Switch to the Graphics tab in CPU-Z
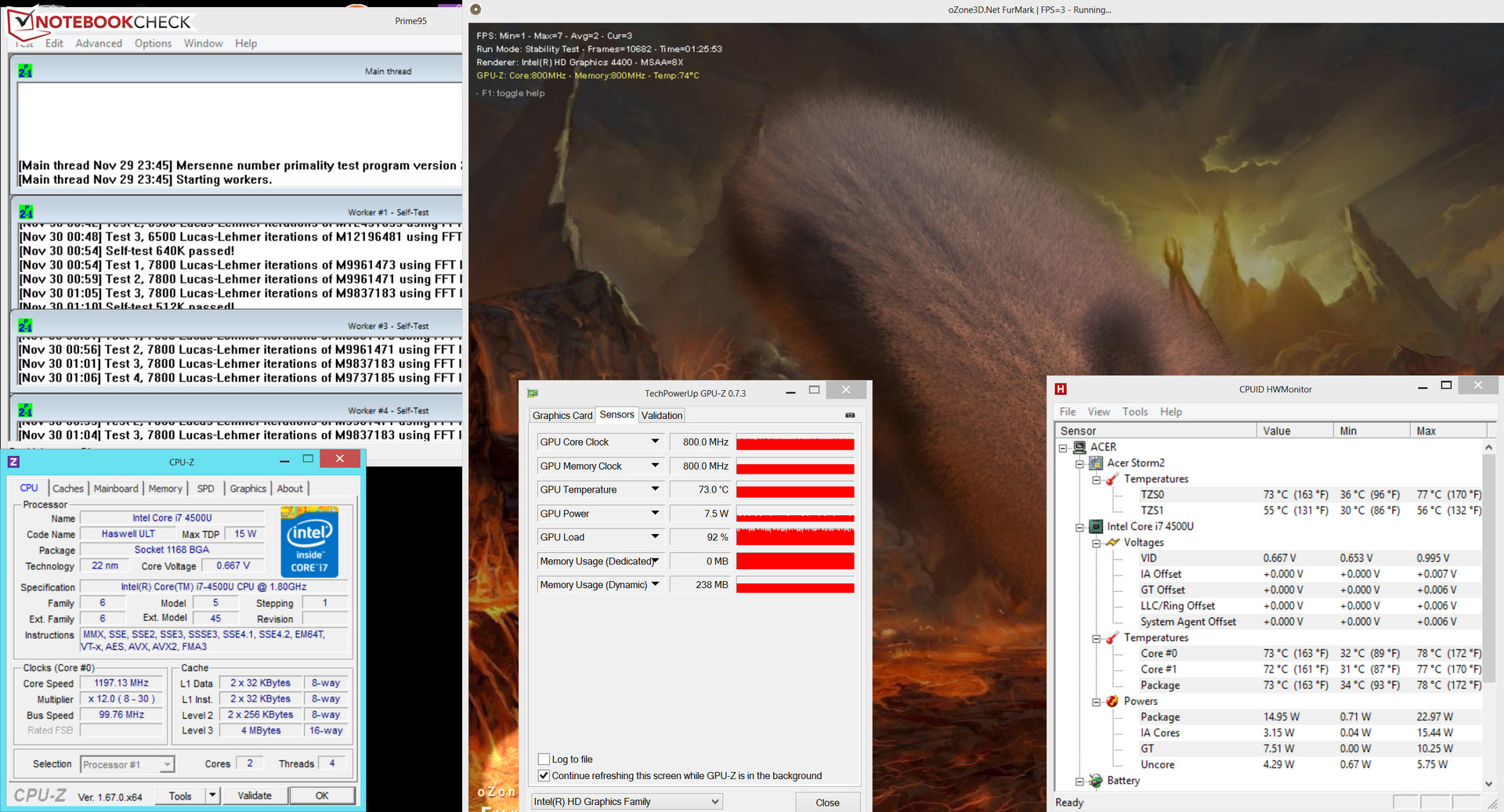The image size is (1504, 812). 248,489
